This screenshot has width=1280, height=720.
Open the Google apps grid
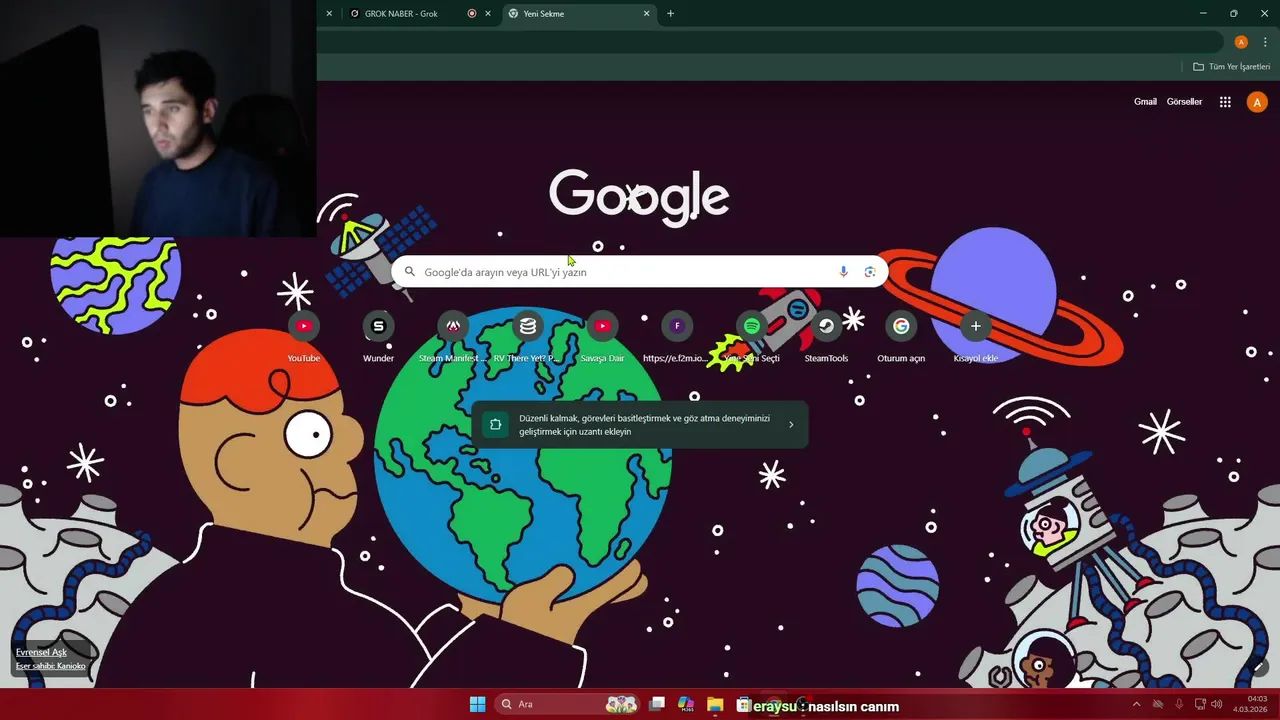tap(1225, 102)
